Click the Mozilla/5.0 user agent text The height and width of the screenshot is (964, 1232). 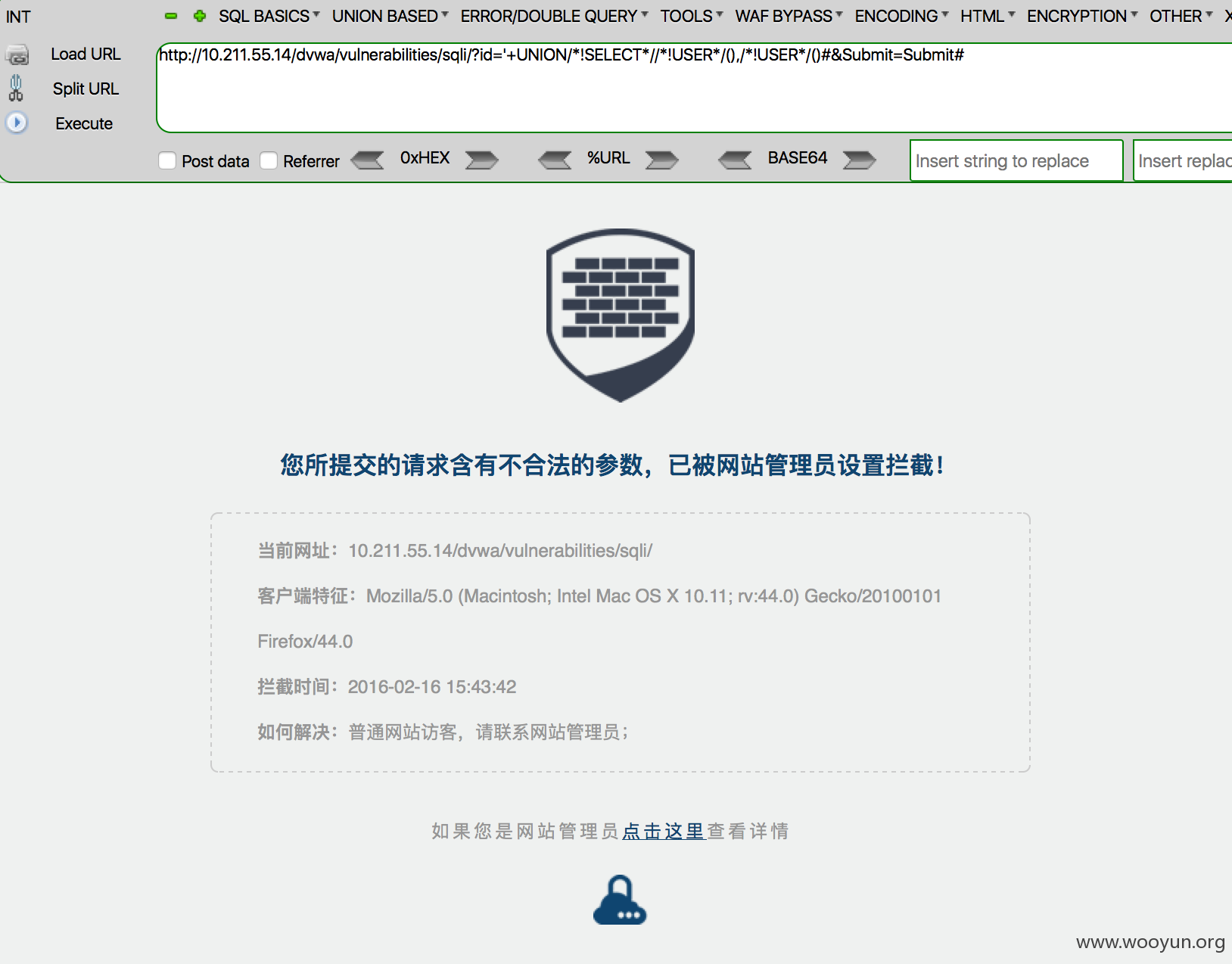(x=654, y=596)
